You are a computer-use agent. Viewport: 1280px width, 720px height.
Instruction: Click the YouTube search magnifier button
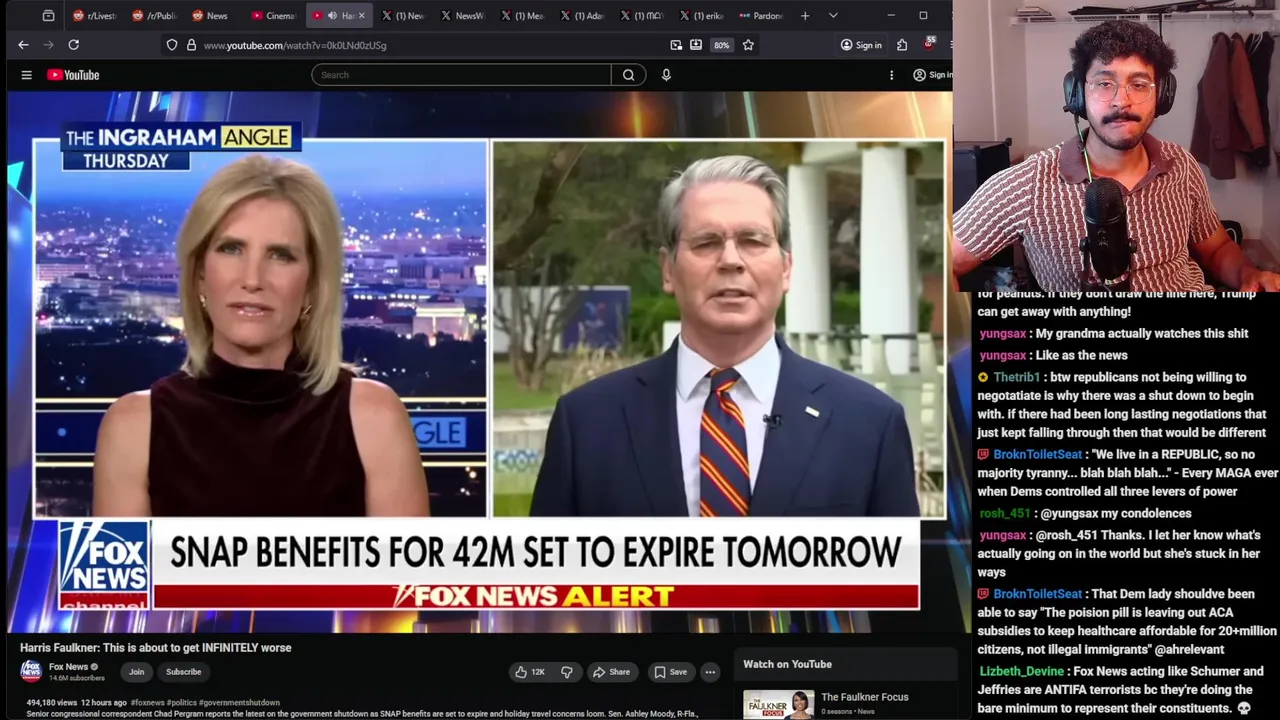click(628, 75)
